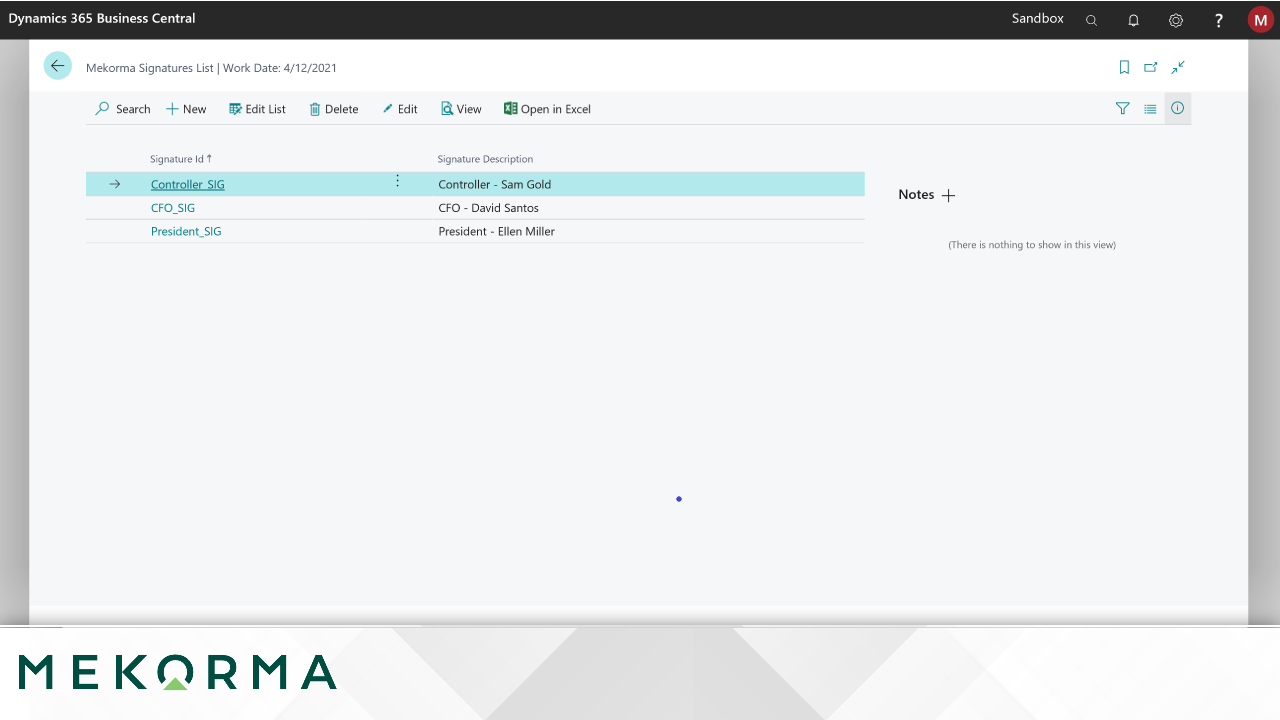
Task: Sort by Signature Description column header
Action: (485, 159)
